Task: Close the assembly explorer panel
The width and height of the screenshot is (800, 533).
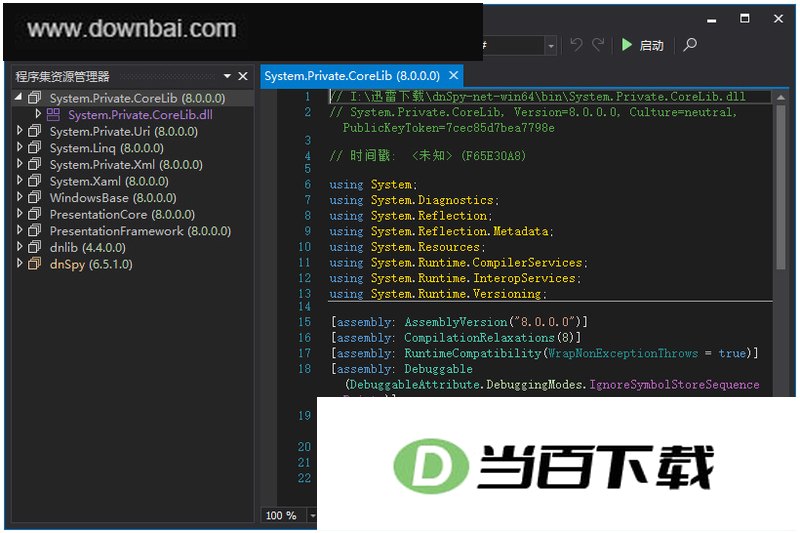Action: tap(243, 76)
